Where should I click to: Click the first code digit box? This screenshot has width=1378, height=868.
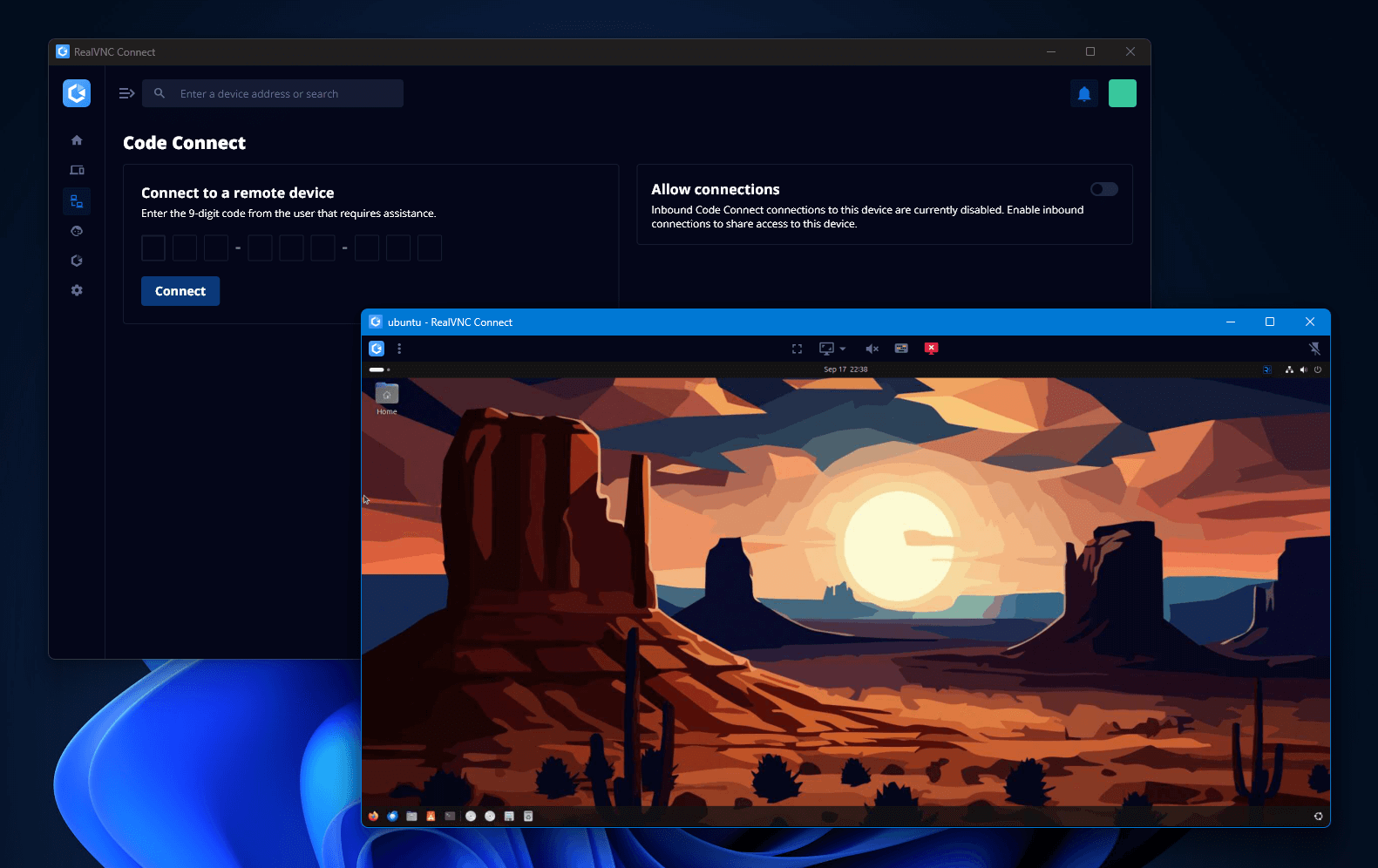point(153,248)
